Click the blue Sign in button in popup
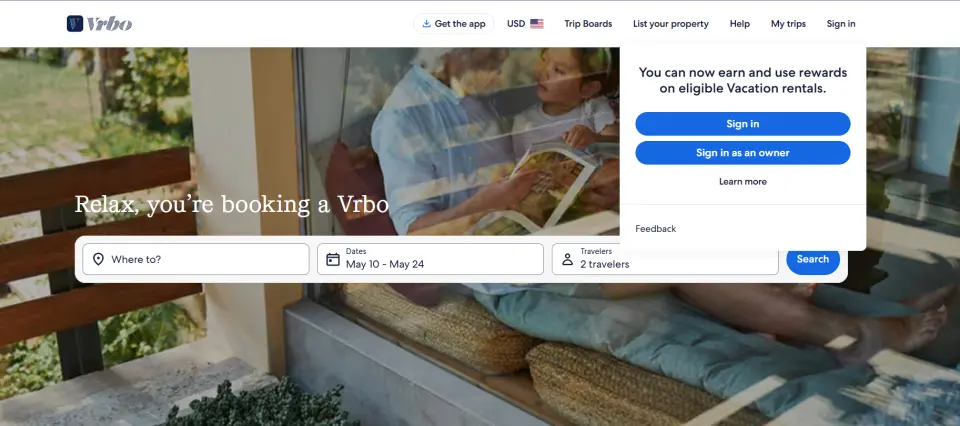 (743, 124)
